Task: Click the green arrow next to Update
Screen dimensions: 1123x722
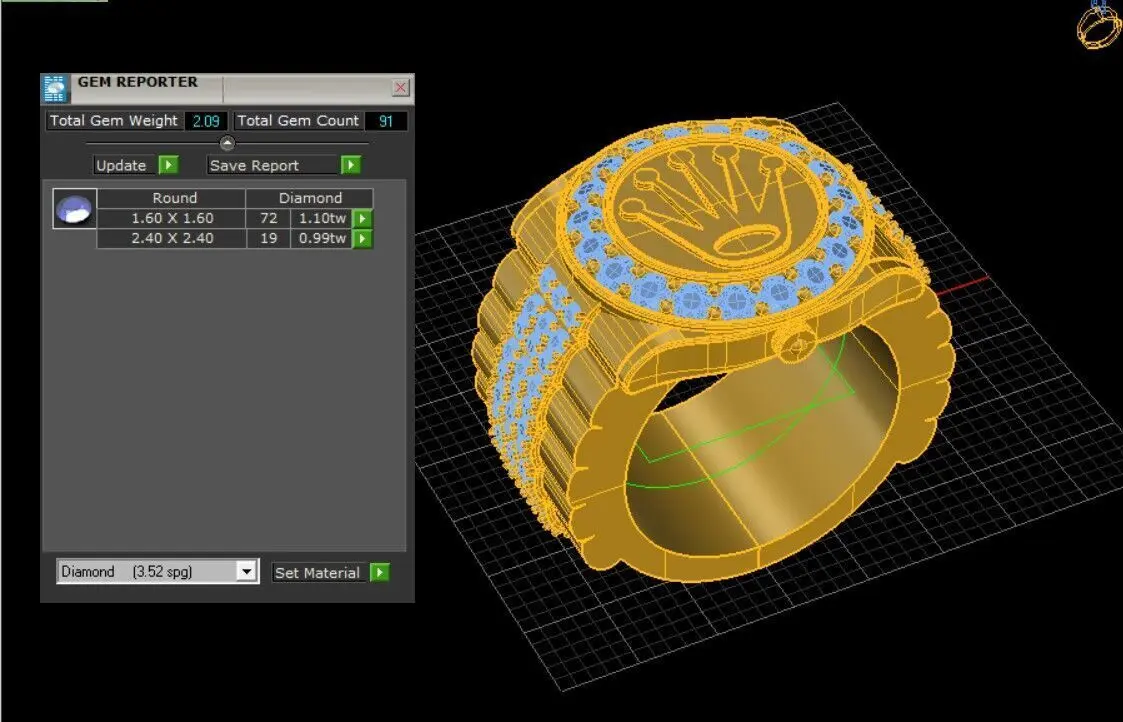Action: coord(168,165)
